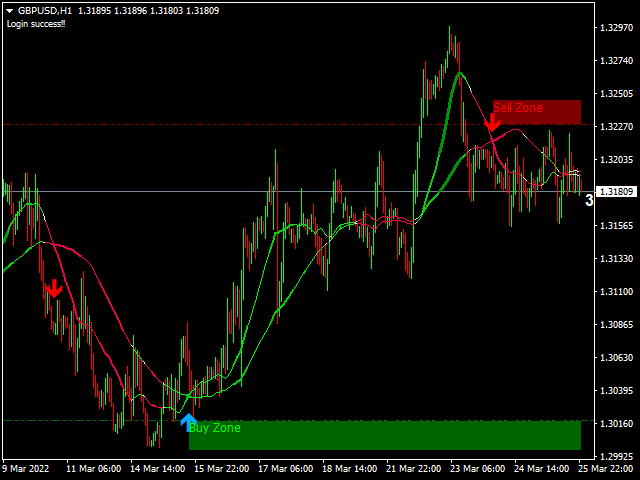640x480 pixels.
Task: Click the time label 11 Mar 06:00
Action: (93, 469)
